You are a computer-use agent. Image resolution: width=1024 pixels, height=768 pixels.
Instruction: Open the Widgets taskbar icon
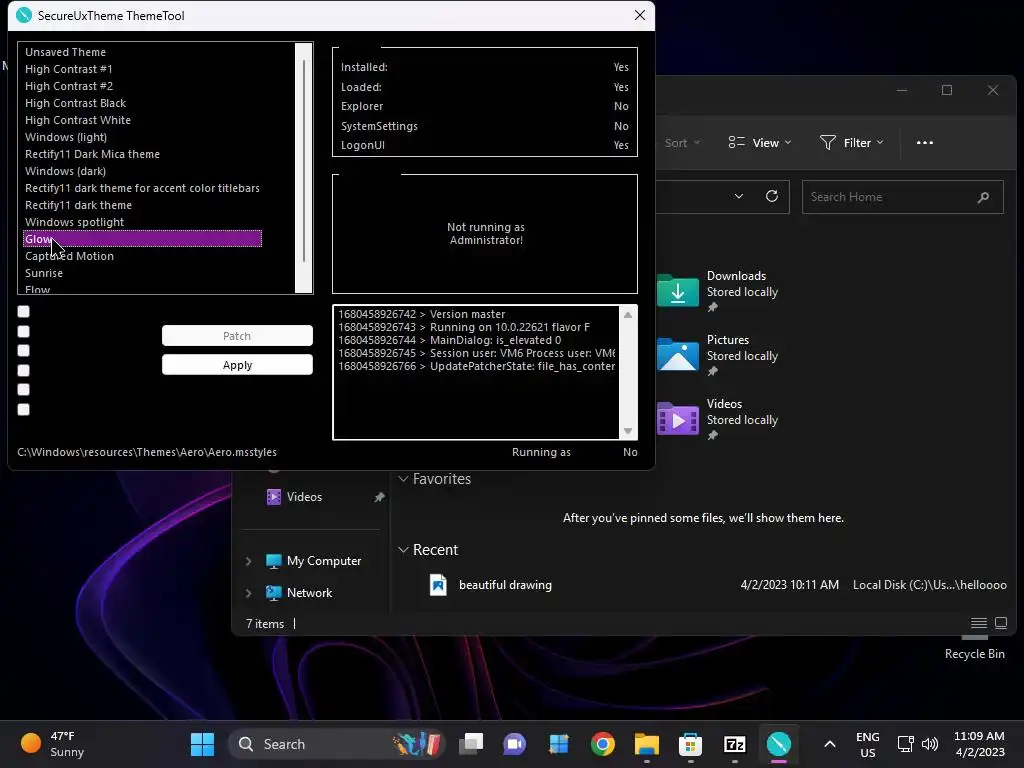[559, 744]
